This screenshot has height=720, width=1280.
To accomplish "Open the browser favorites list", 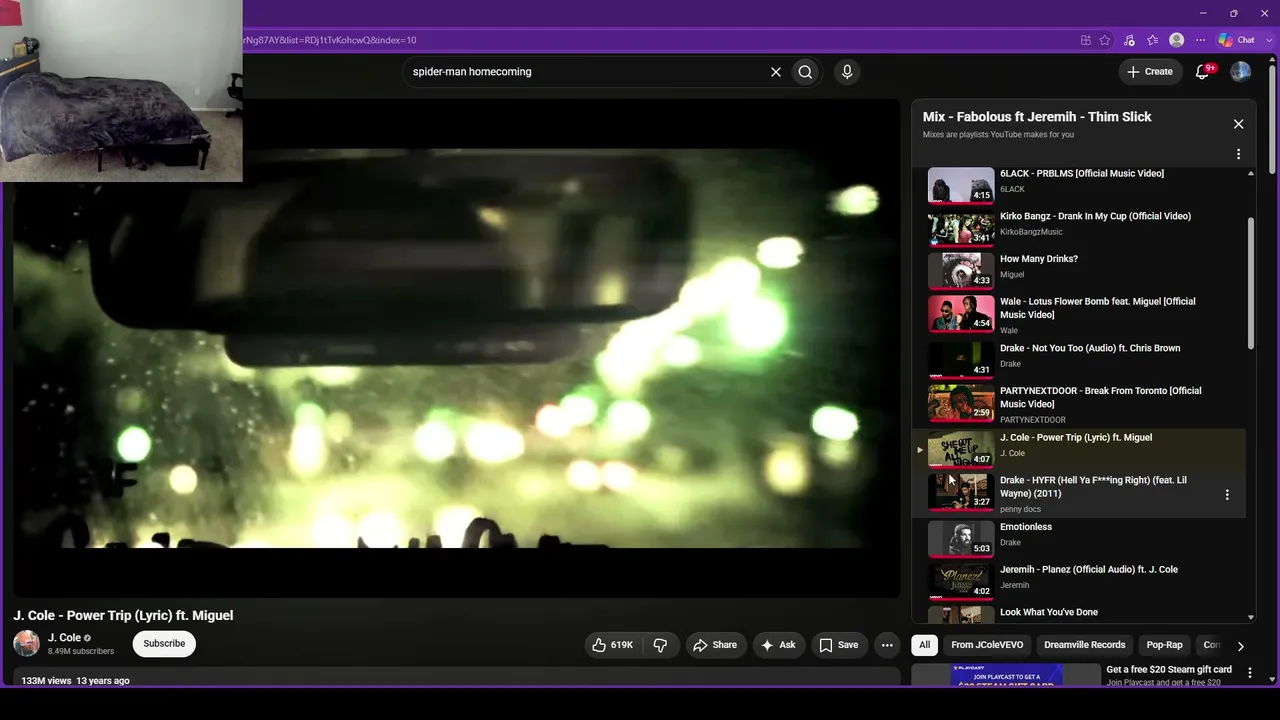I will (x=1153, y=40).
